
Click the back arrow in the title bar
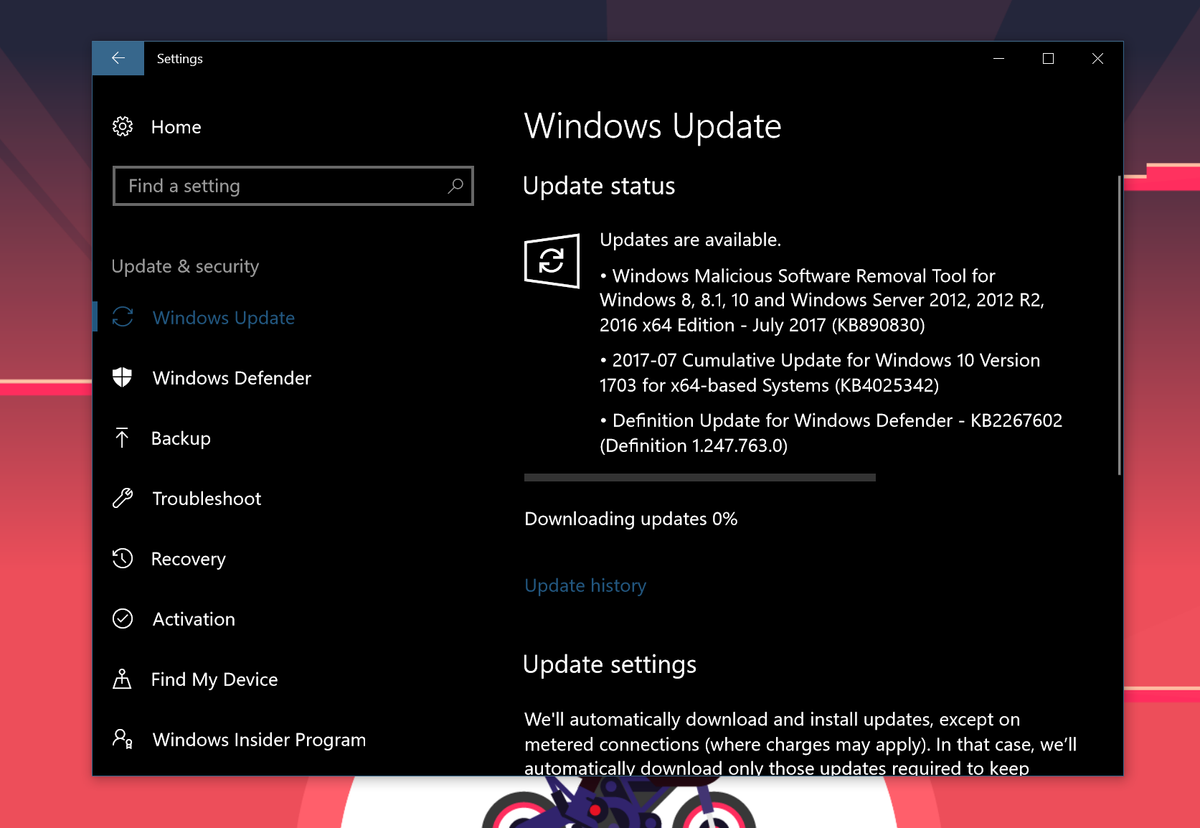click(118, 58)
